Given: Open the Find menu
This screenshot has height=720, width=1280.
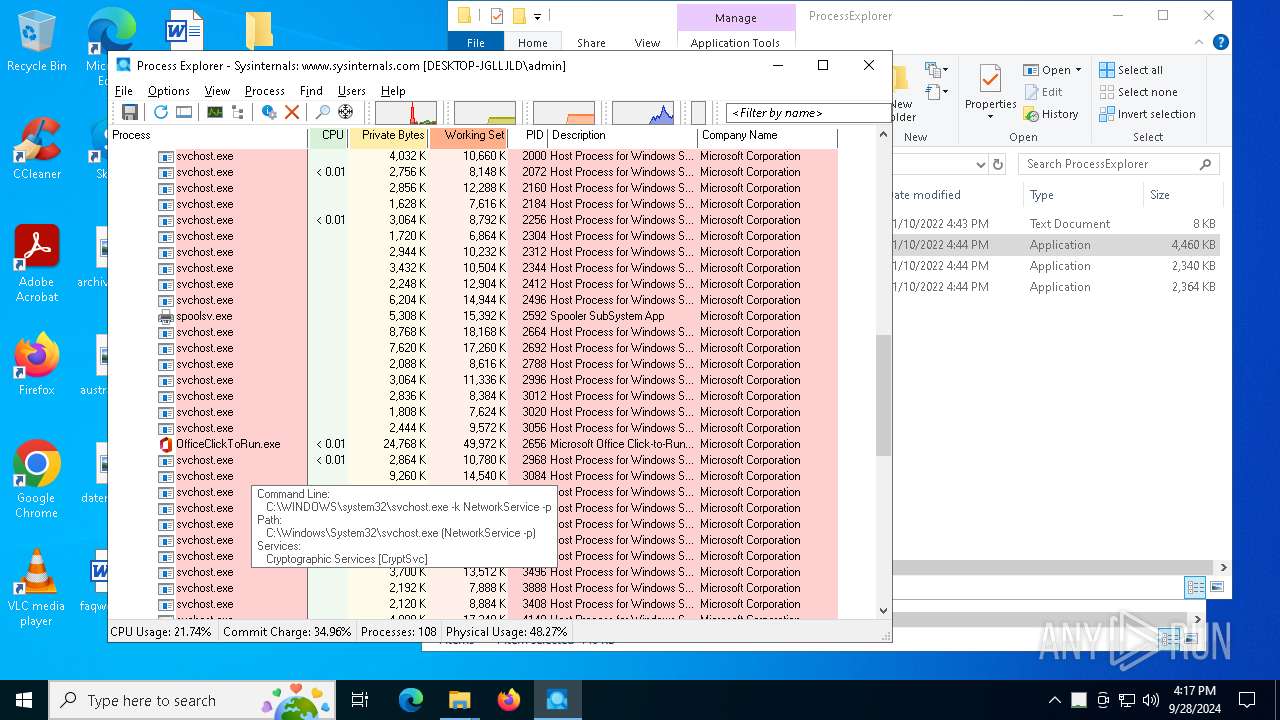Looking at the screenshot, I should click(x=311, y=90).
